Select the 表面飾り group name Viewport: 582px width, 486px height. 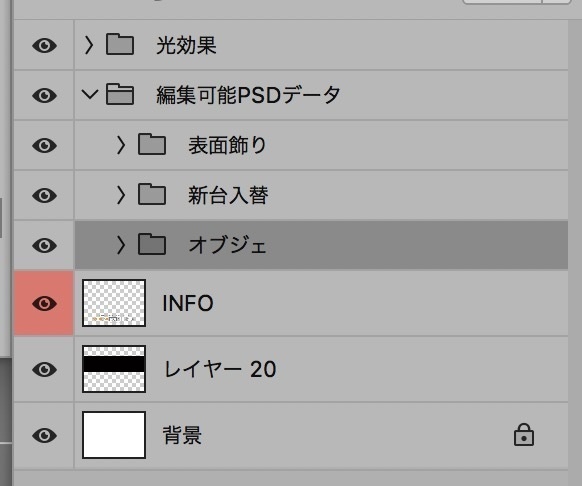pyautogui.click(x=228, y=145)
